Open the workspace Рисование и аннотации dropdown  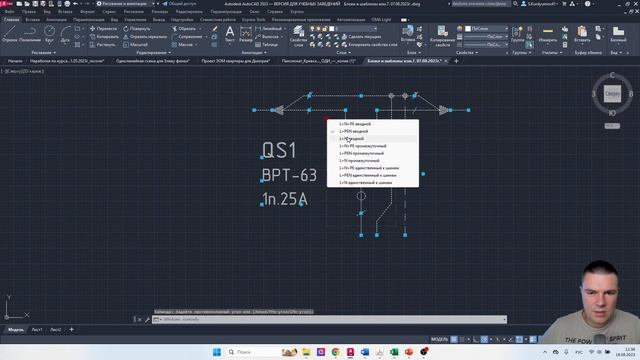coord(125,4)
